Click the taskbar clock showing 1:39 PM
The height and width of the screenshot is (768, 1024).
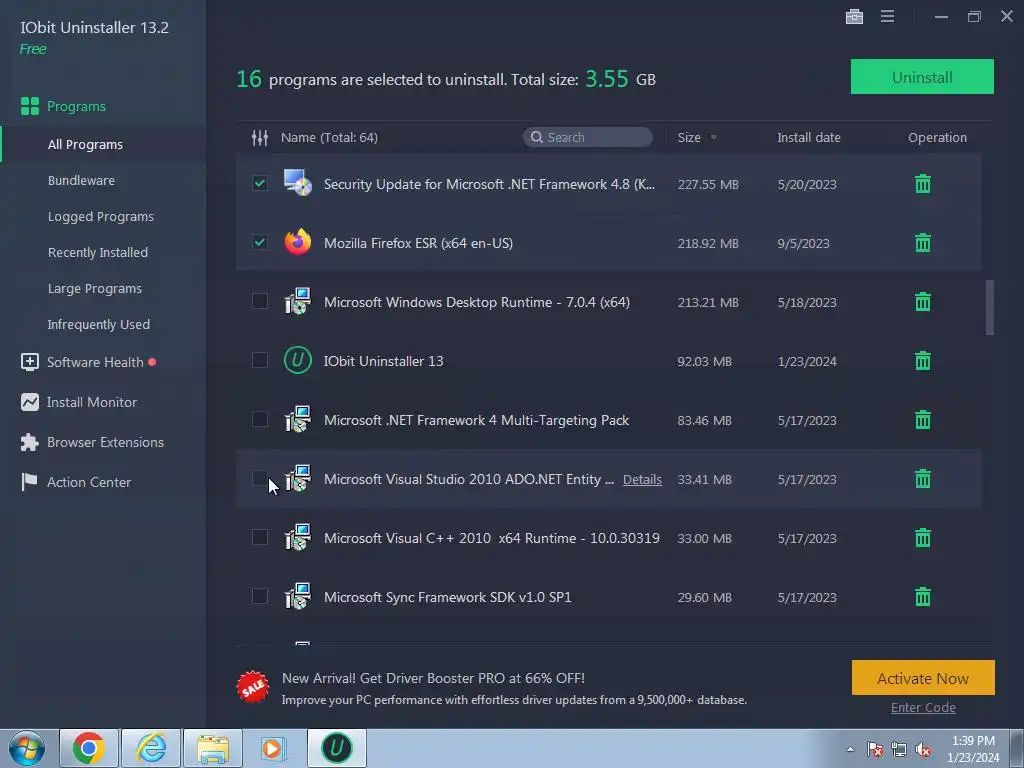point(973,748)
